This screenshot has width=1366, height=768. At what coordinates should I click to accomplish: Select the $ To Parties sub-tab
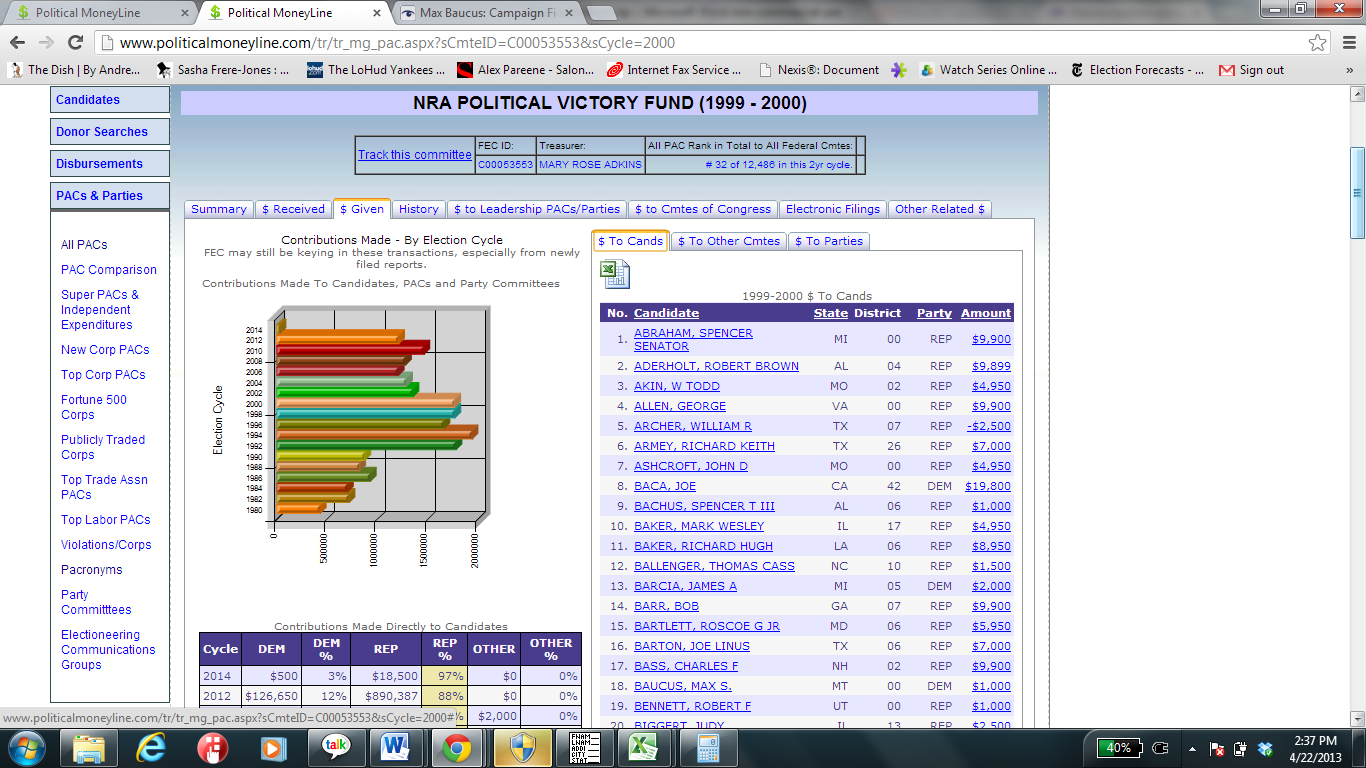click(829, 241)
